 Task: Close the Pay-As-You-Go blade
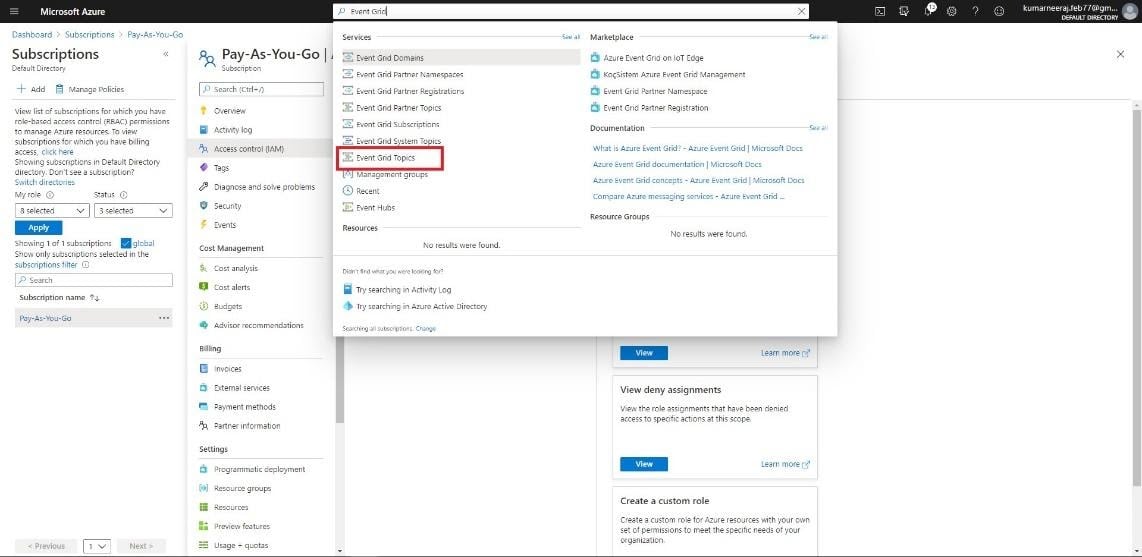click(1120, 55)
